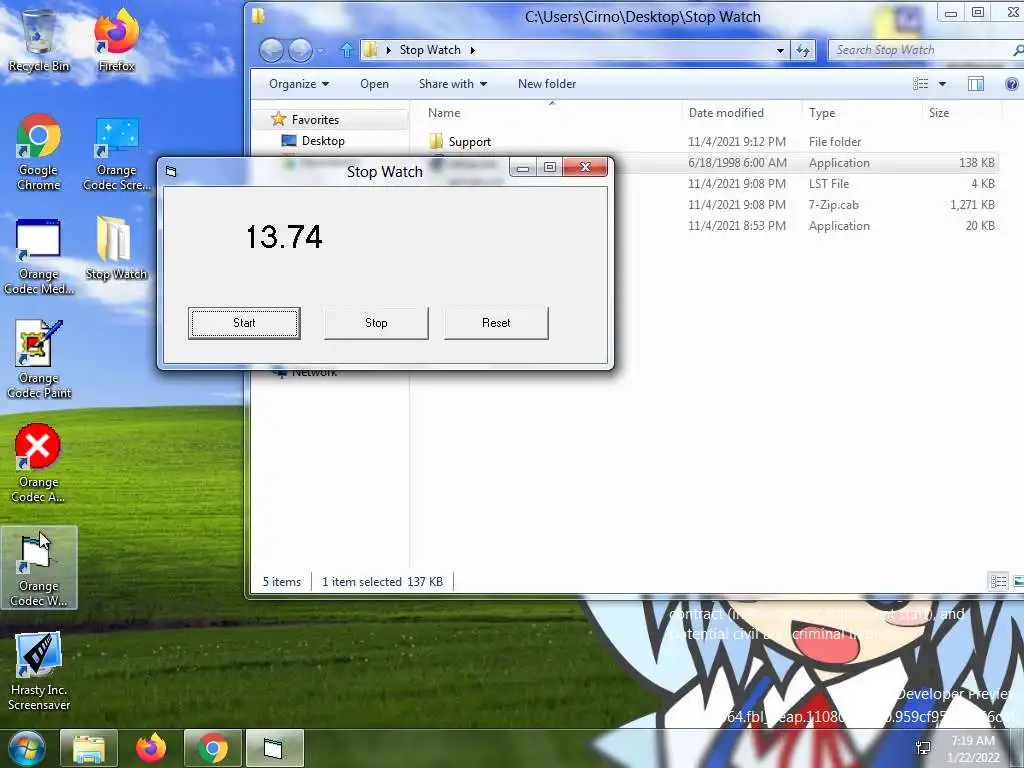Click the Forward arrow in Explorer
This screenshot has height=768, width=1024.
pos(300,50)
